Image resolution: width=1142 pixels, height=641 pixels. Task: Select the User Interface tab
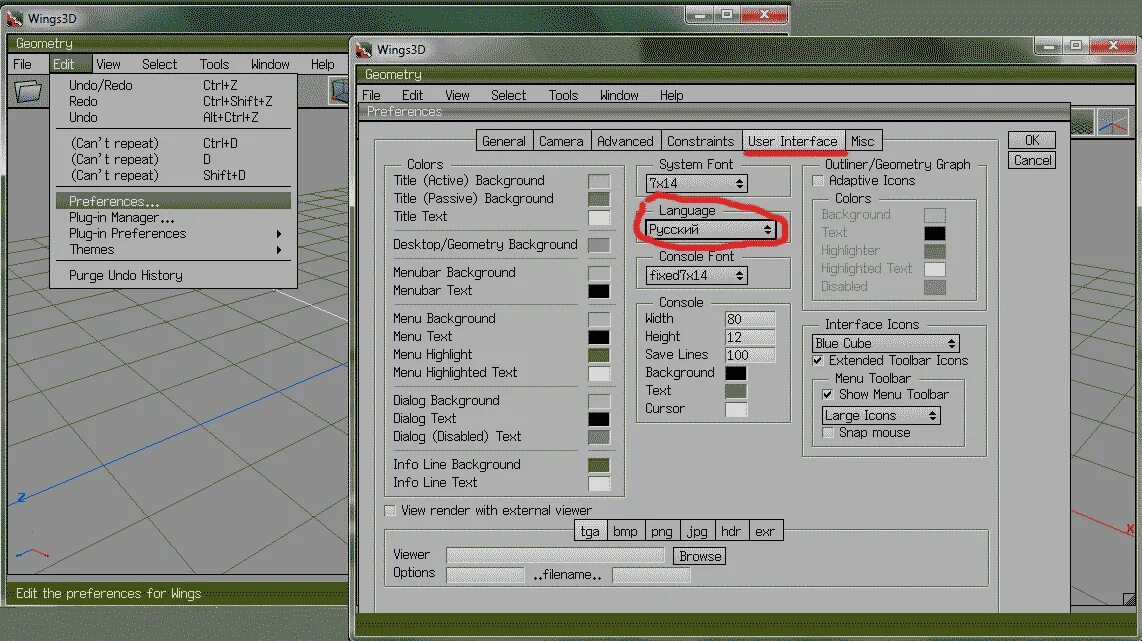[792, 141]
